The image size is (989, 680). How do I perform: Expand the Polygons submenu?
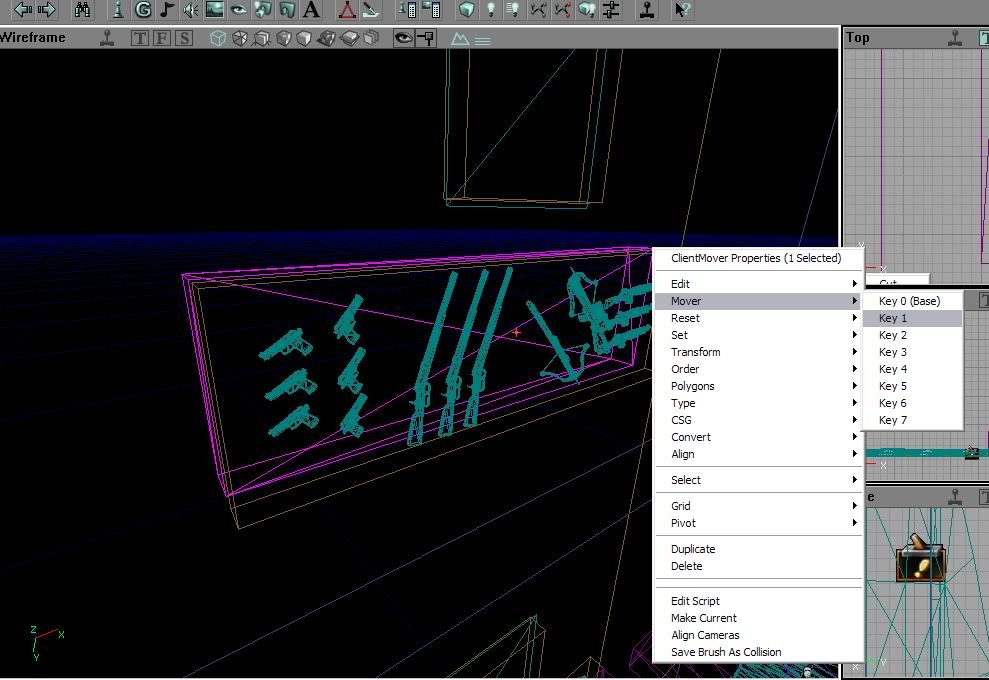point(692,386)
